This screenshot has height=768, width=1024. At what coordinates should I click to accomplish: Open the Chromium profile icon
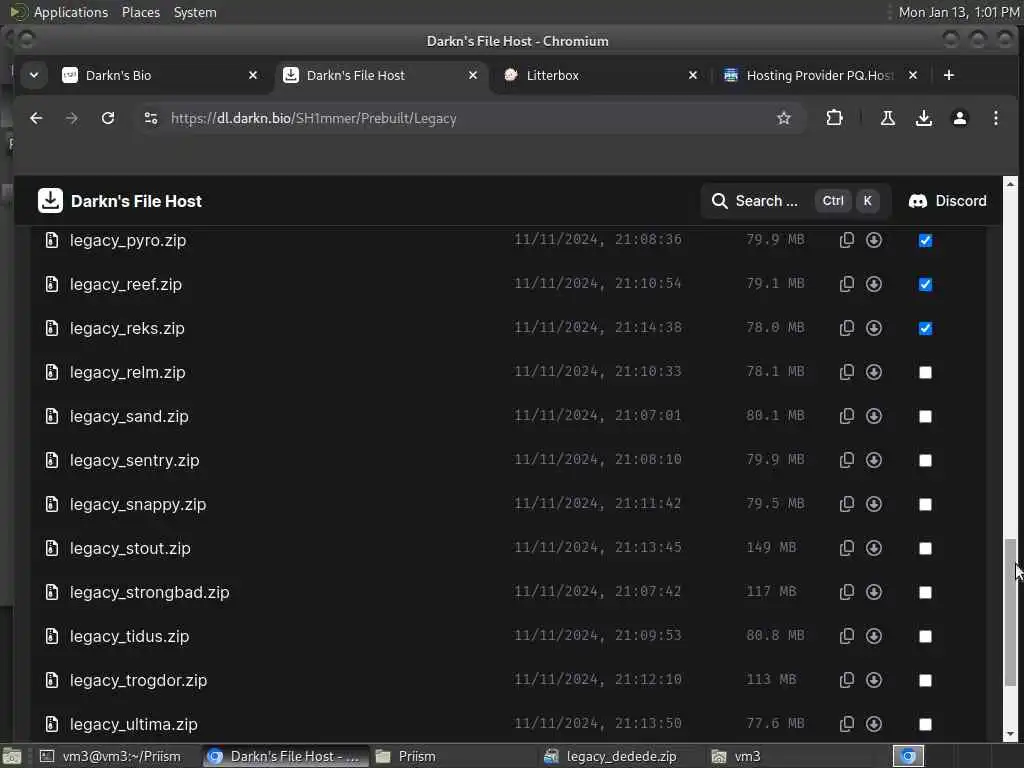(959, 118)
